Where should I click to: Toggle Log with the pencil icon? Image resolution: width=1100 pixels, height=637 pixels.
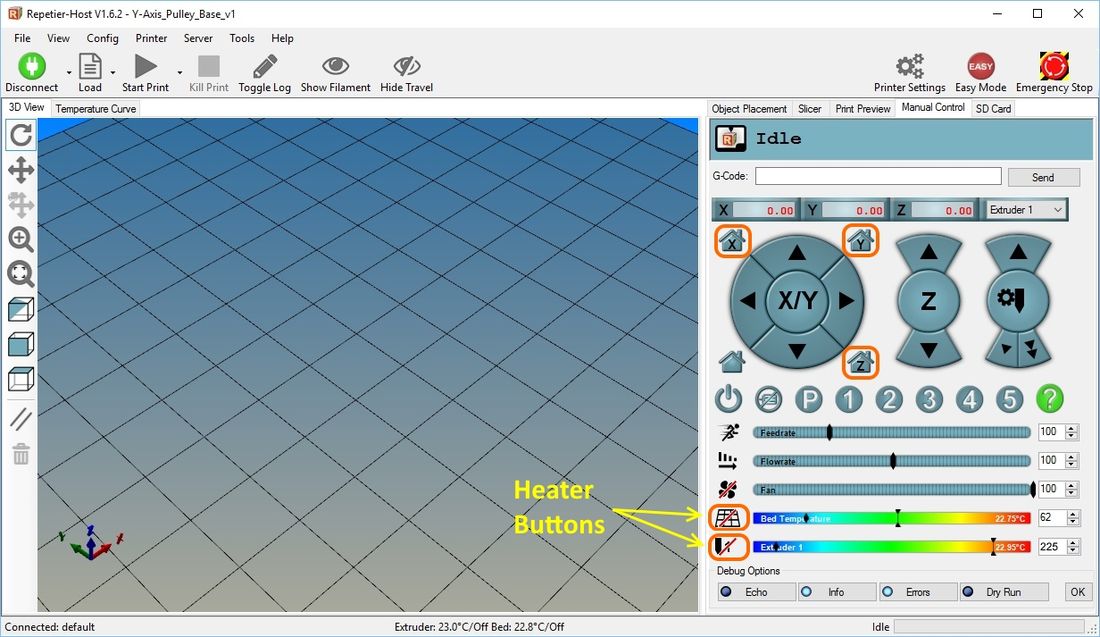[264, 67]
